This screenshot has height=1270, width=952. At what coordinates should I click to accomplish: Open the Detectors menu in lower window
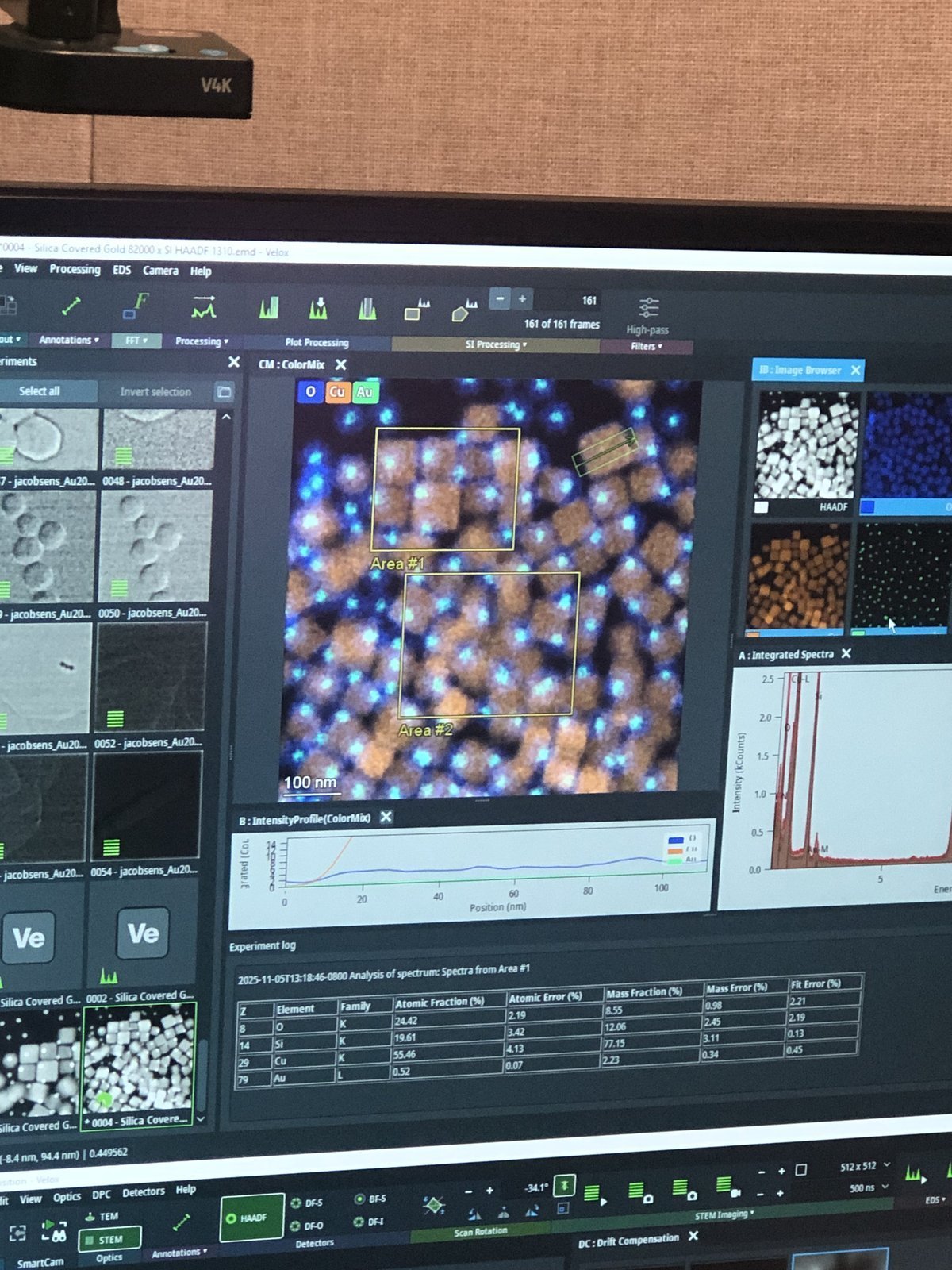click(143, 1192)
